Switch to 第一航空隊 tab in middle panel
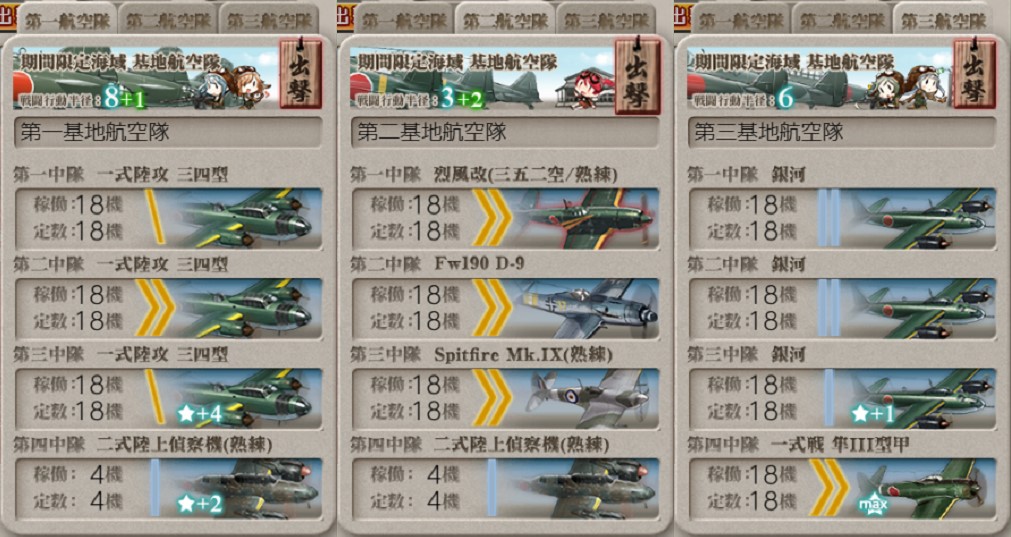 (404, 19)
